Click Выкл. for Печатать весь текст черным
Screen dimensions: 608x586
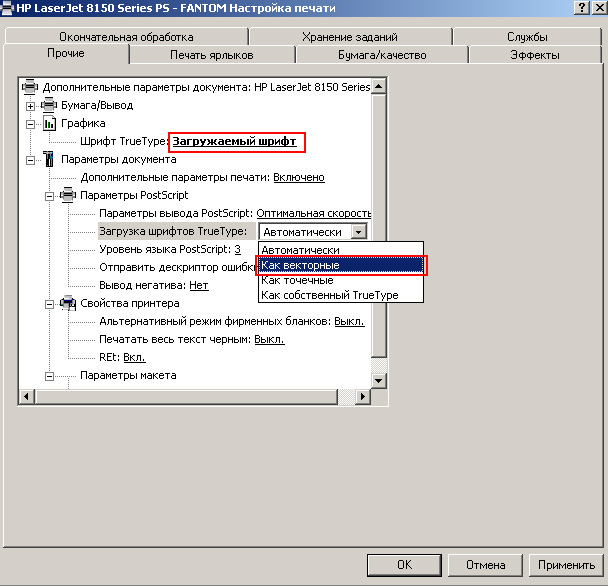(269, 339)
